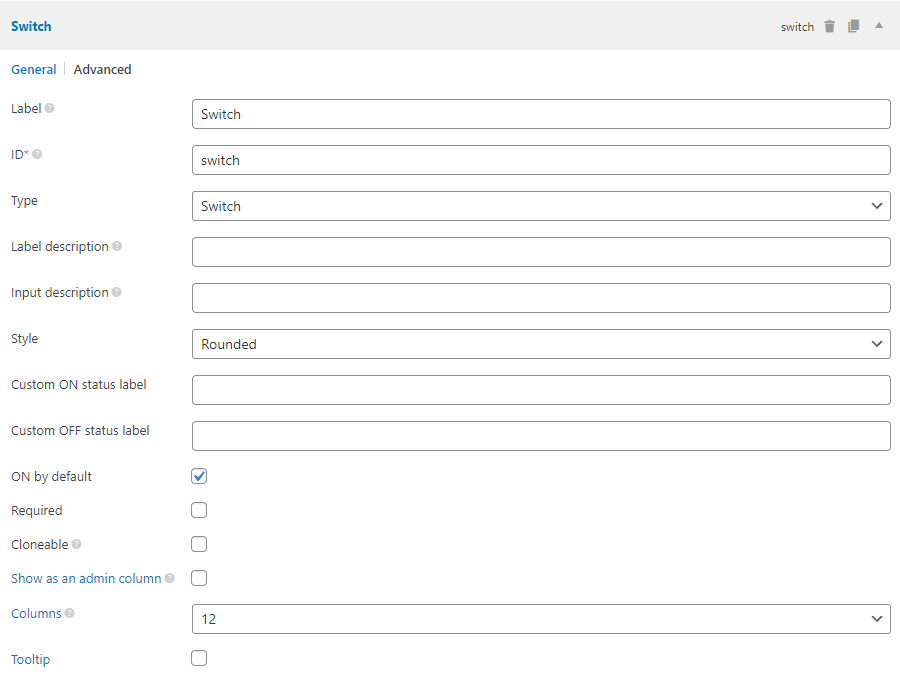Expand the Columns dropdown set to 12
This screenshot has width=900, height=691.
(x=540, y=619)
